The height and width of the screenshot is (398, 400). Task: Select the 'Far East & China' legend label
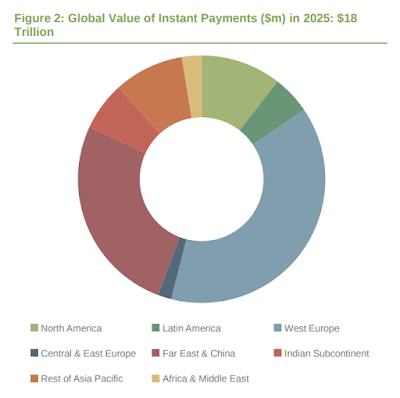tap(199, 353)
